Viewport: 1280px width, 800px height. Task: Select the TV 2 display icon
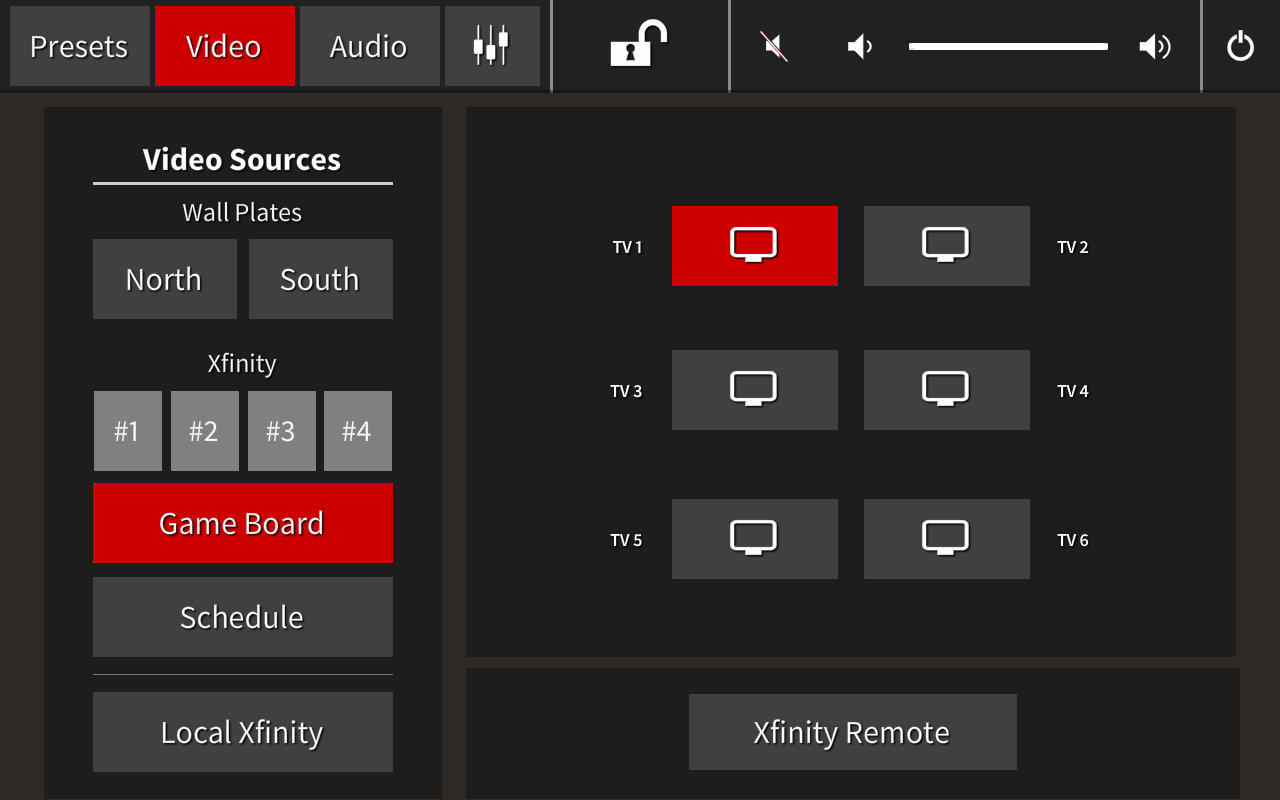pos(946,246)
